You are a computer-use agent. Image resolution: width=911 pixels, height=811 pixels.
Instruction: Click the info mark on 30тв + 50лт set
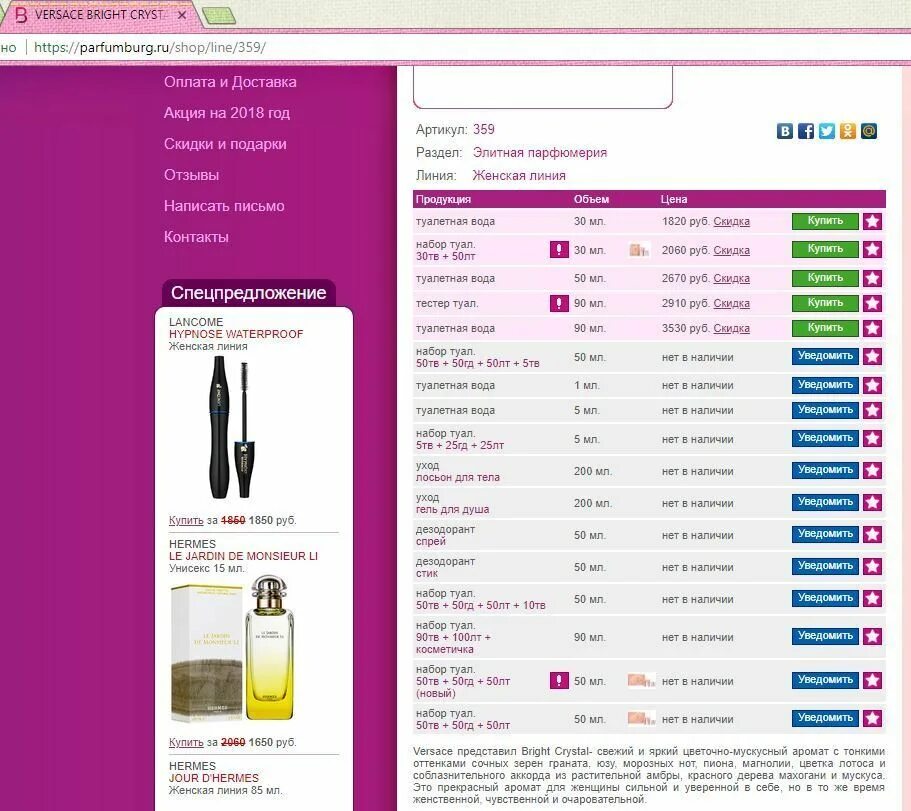[559, 250]
